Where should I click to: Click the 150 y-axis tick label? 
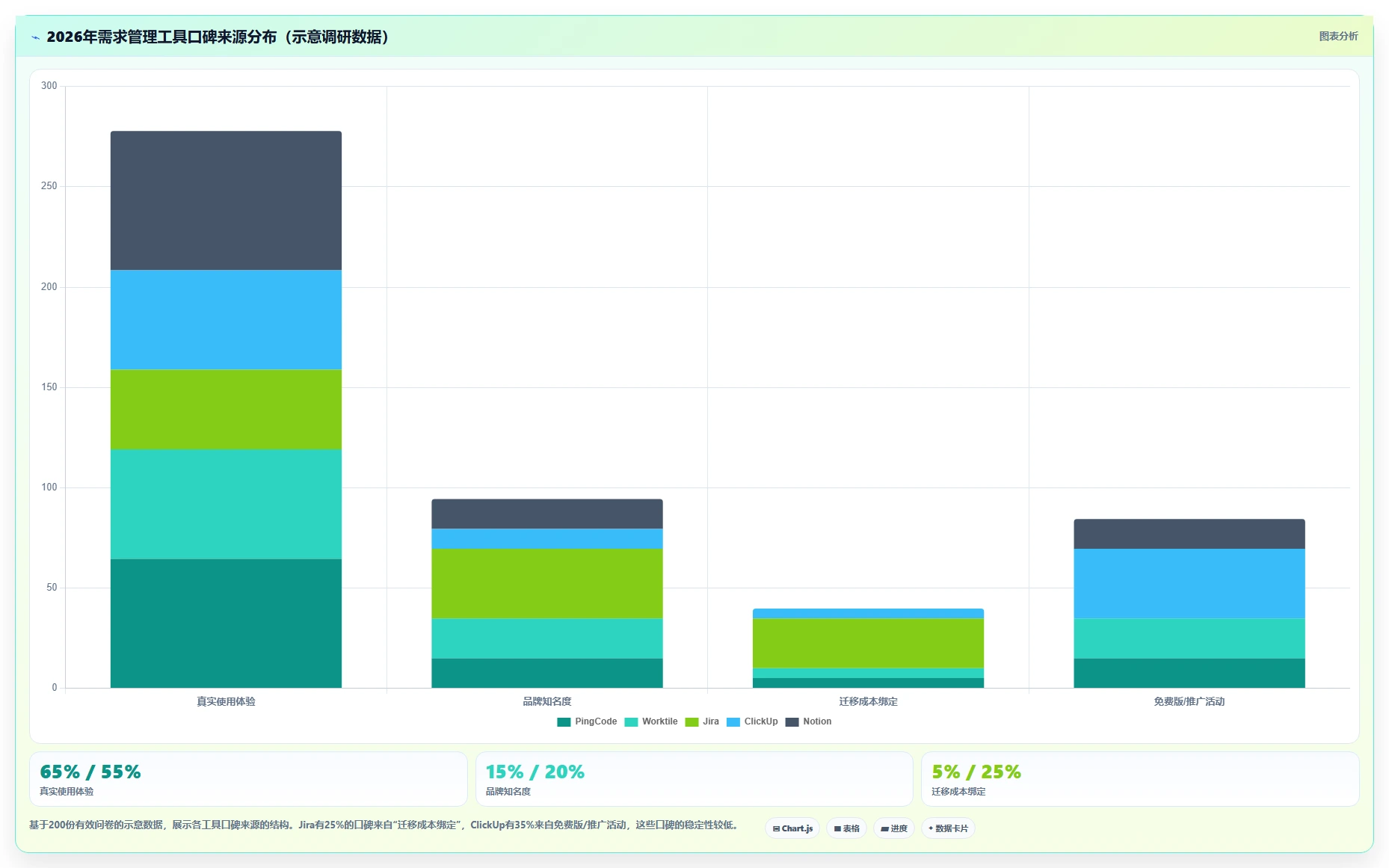click(x=49, y=387)
